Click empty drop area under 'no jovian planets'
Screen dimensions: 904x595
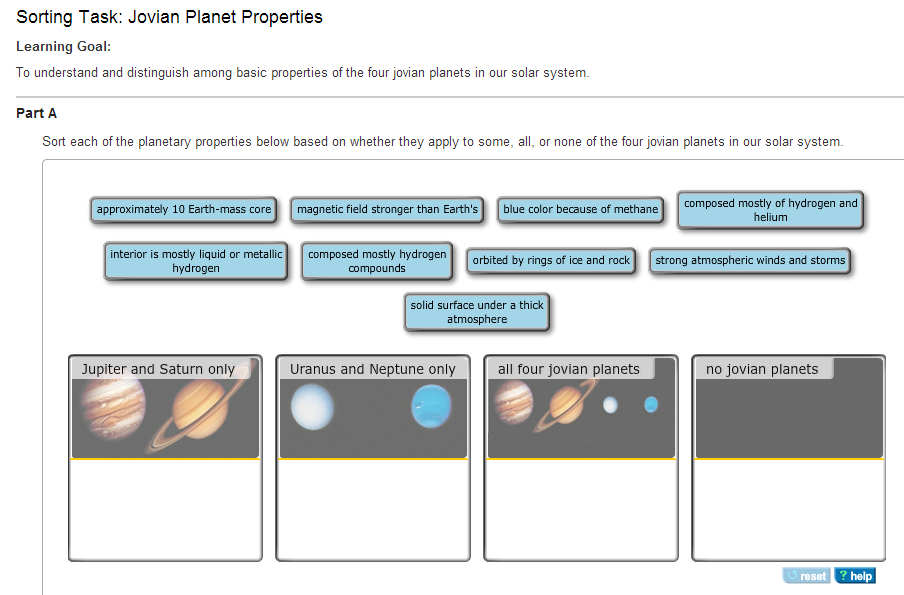coord(789,509)
